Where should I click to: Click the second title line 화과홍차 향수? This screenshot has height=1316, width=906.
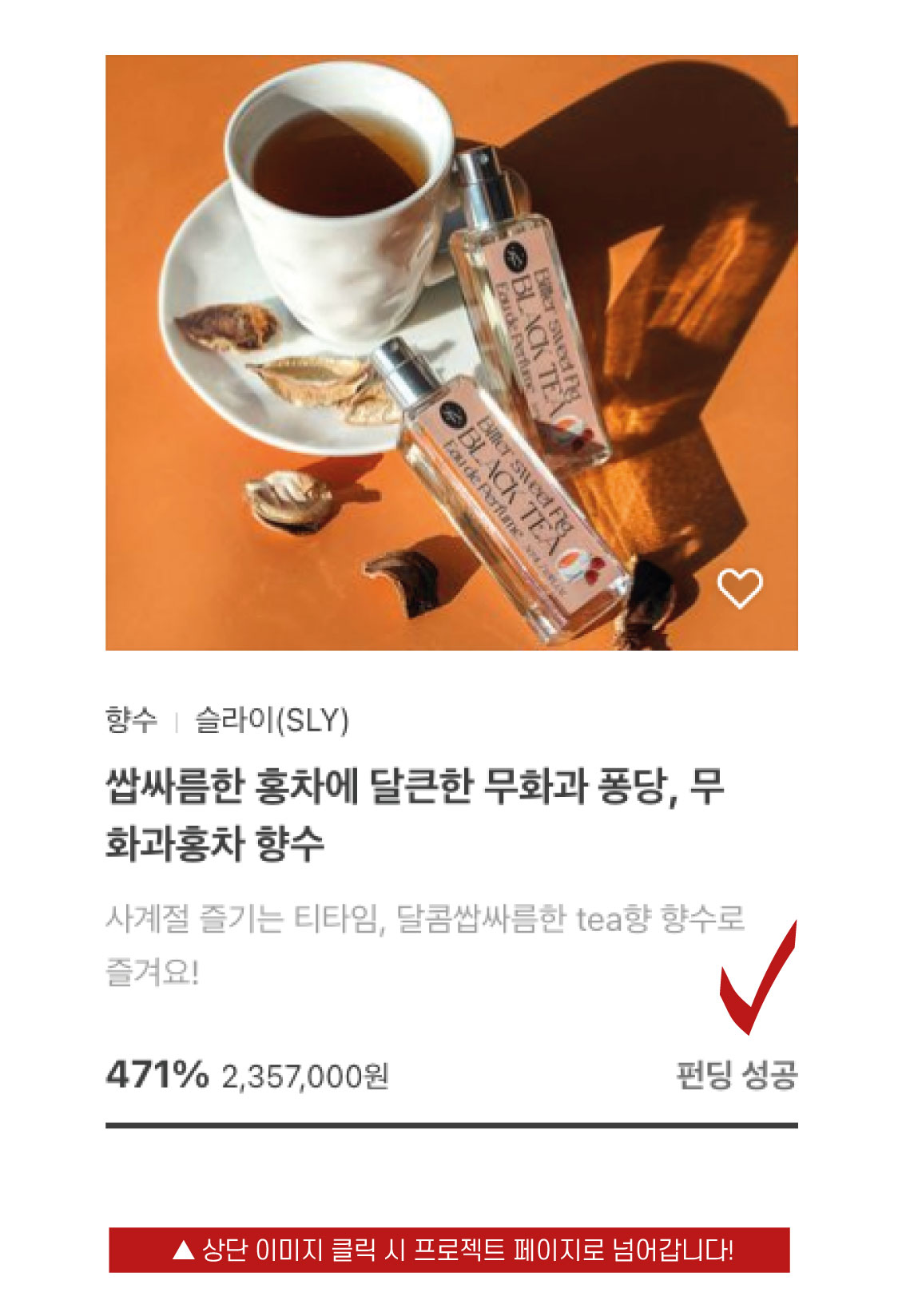215,843
